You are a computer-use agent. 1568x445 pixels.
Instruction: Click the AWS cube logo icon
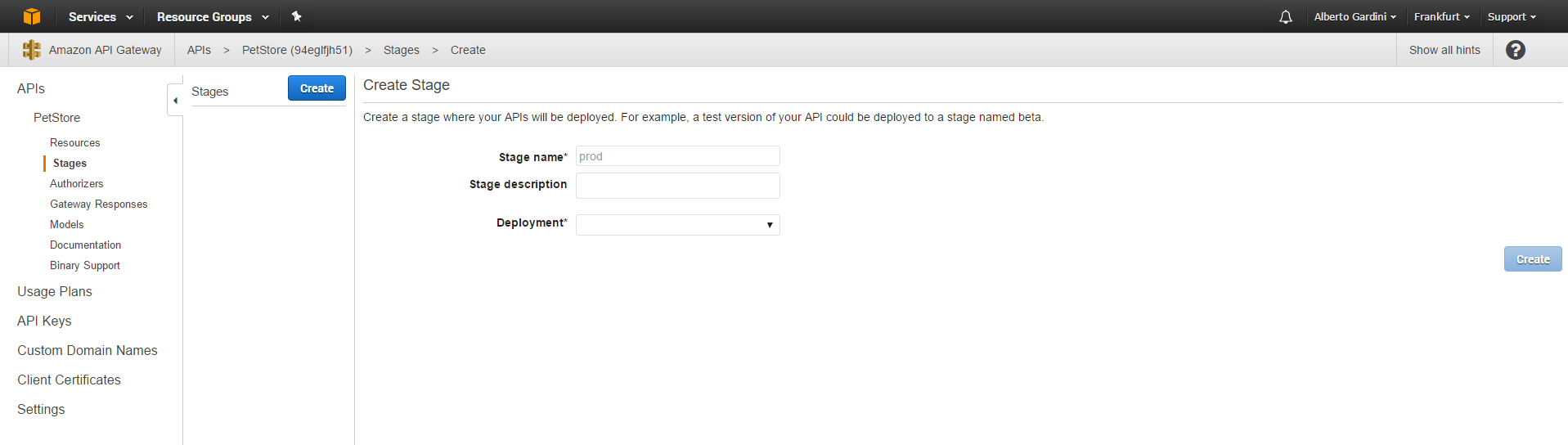click(x=32, y=16)
